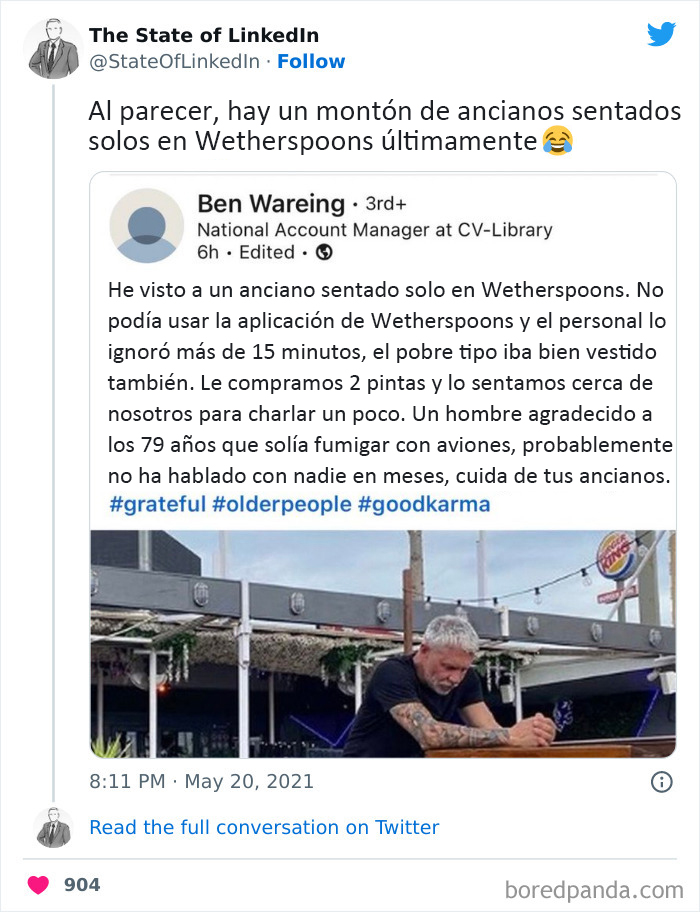This screenshot has height=912, width=700.
Task: Open Read the full conversation on Twitter
Action: click(264, 827)
